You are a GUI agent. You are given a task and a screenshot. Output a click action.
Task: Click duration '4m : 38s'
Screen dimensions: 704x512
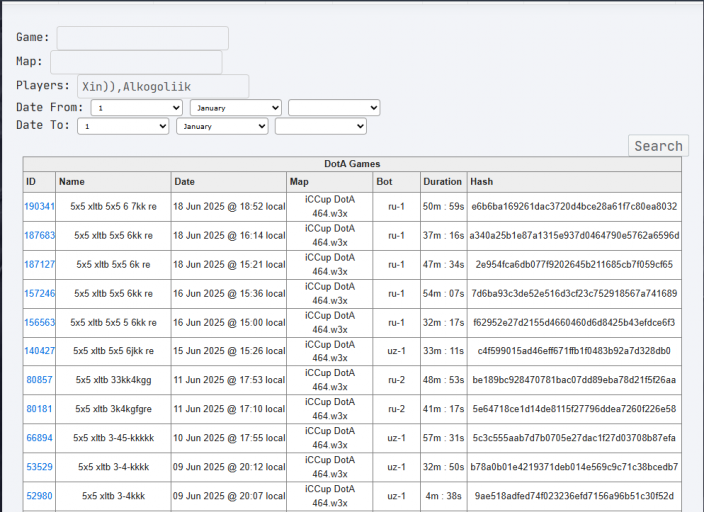click(444, 496)
